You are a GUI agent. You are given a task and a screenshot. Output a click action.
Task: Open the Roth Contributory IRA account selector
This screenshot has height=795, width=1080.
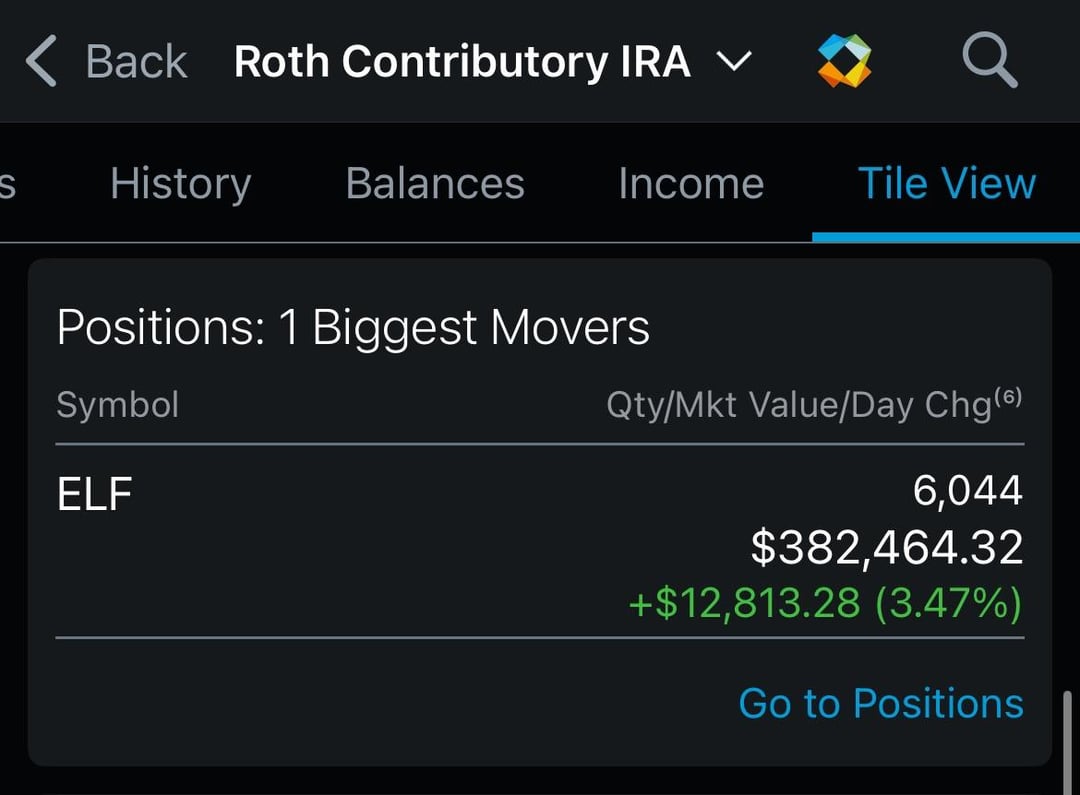(x=462, y=62)
